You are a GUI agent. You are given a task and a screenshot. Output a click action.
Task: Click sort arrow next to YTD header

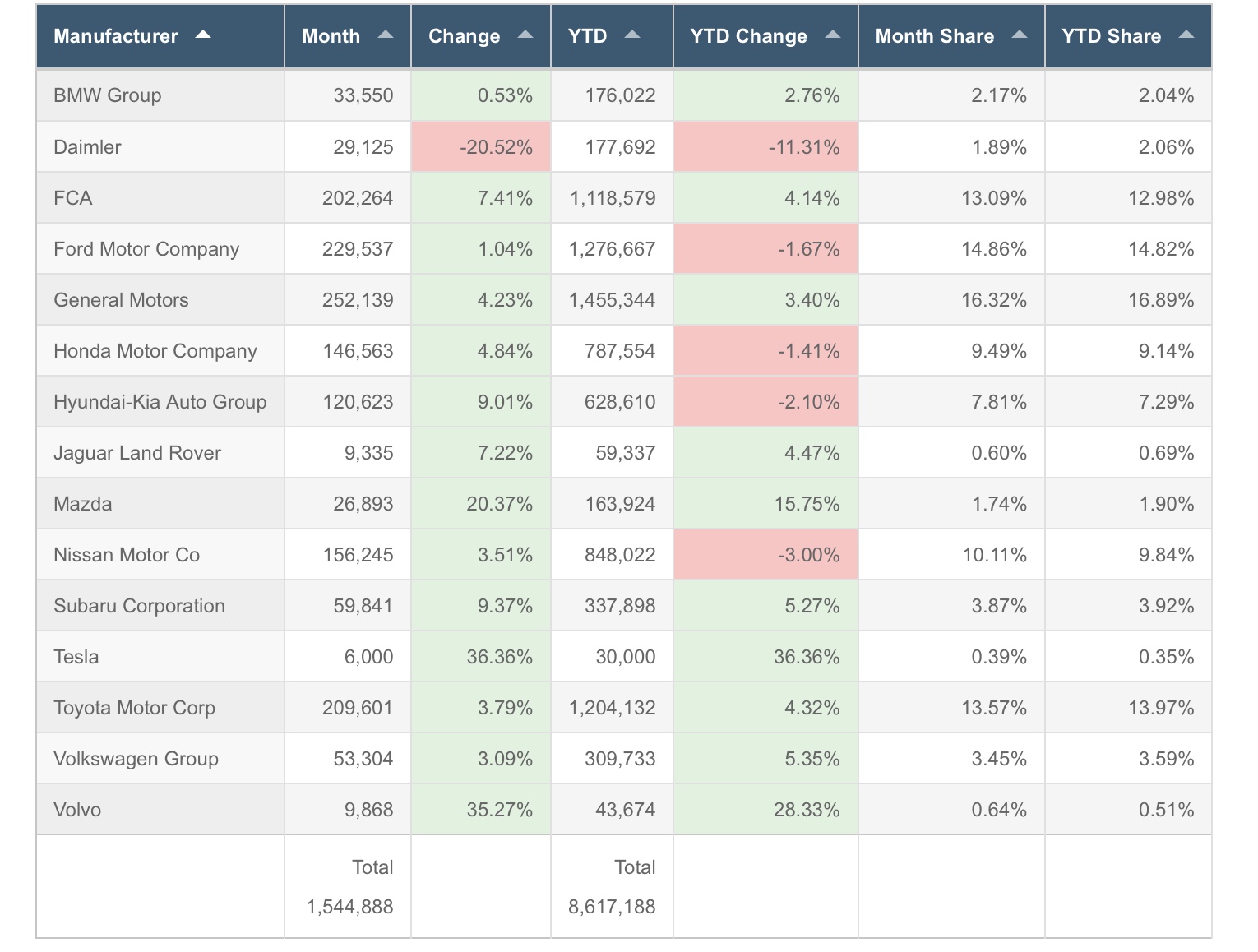pyautogui.click(x=631, y=35)
